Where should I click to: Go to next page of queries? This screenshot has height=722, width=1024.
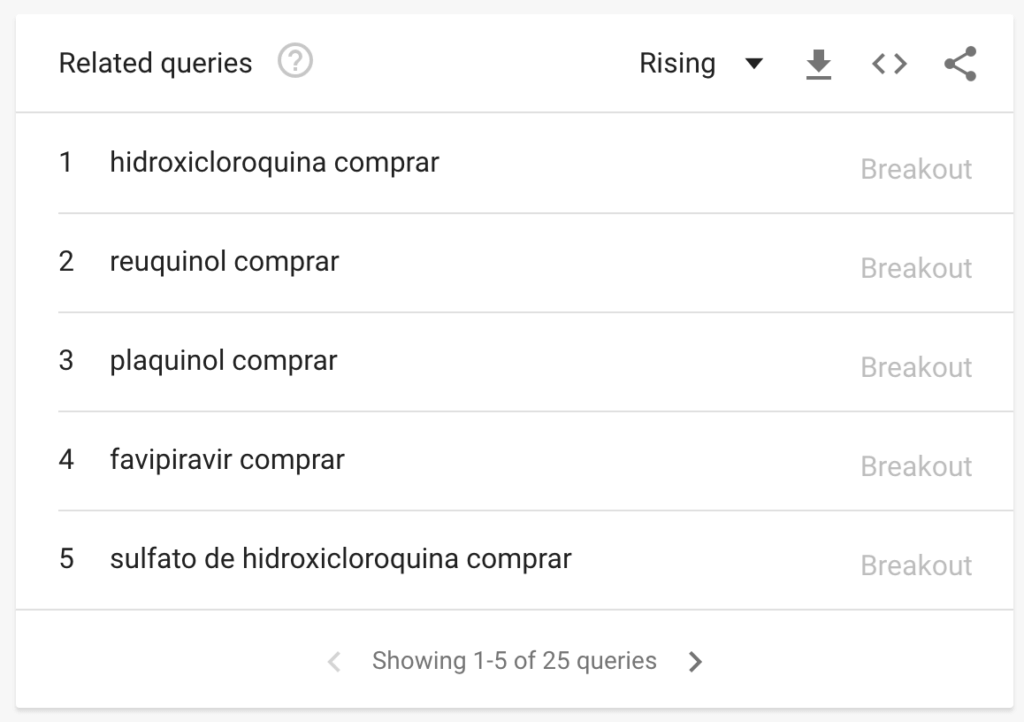point(696,661)
